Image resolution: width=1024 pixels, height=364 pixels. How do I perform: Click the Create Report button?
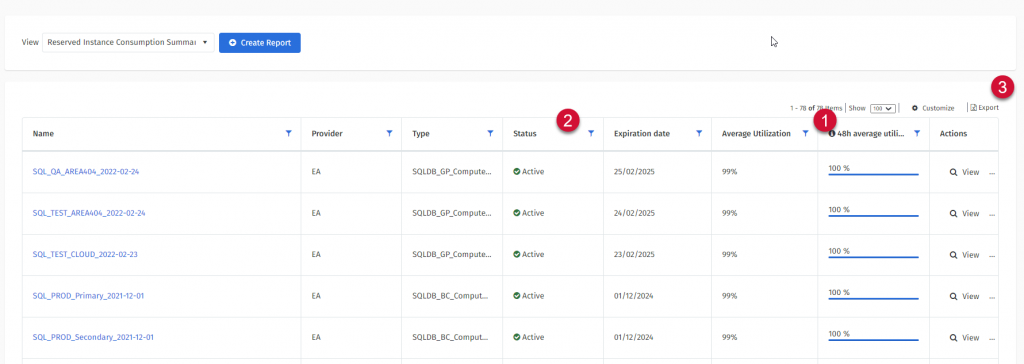(x=259, y=42)
